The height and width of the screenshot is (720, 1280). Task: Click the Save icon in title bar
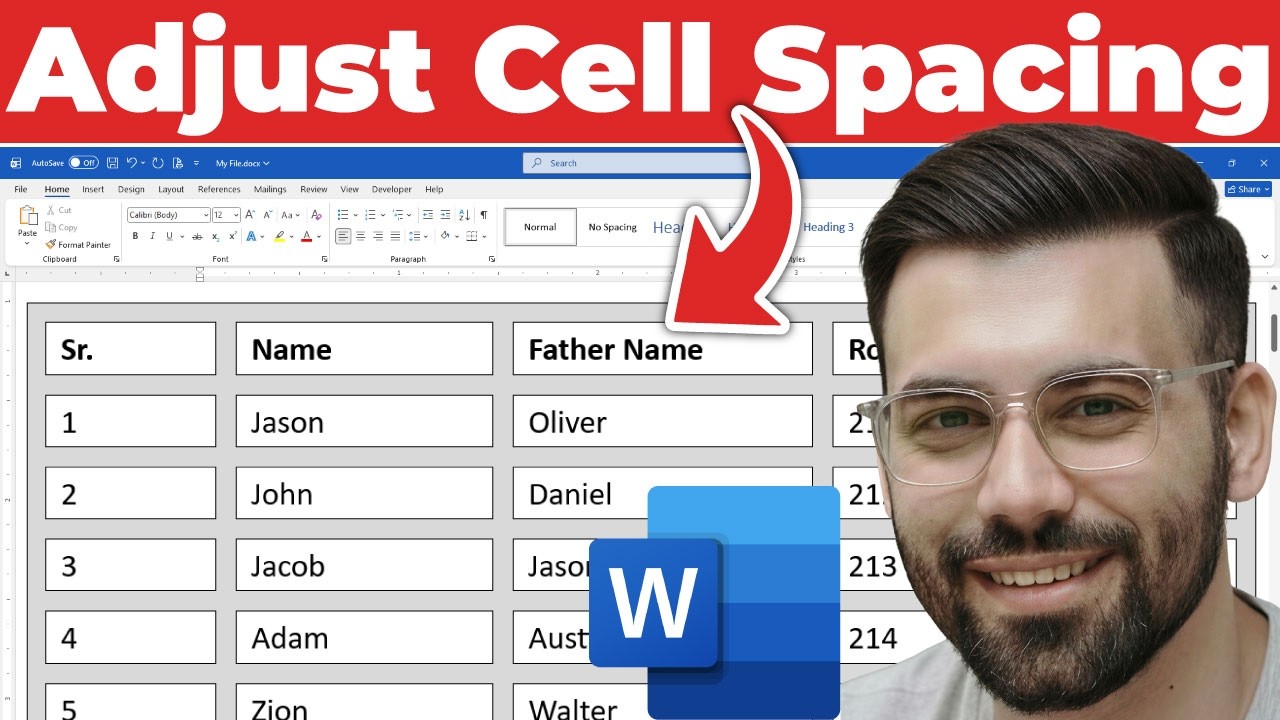[x=111, y=163]
